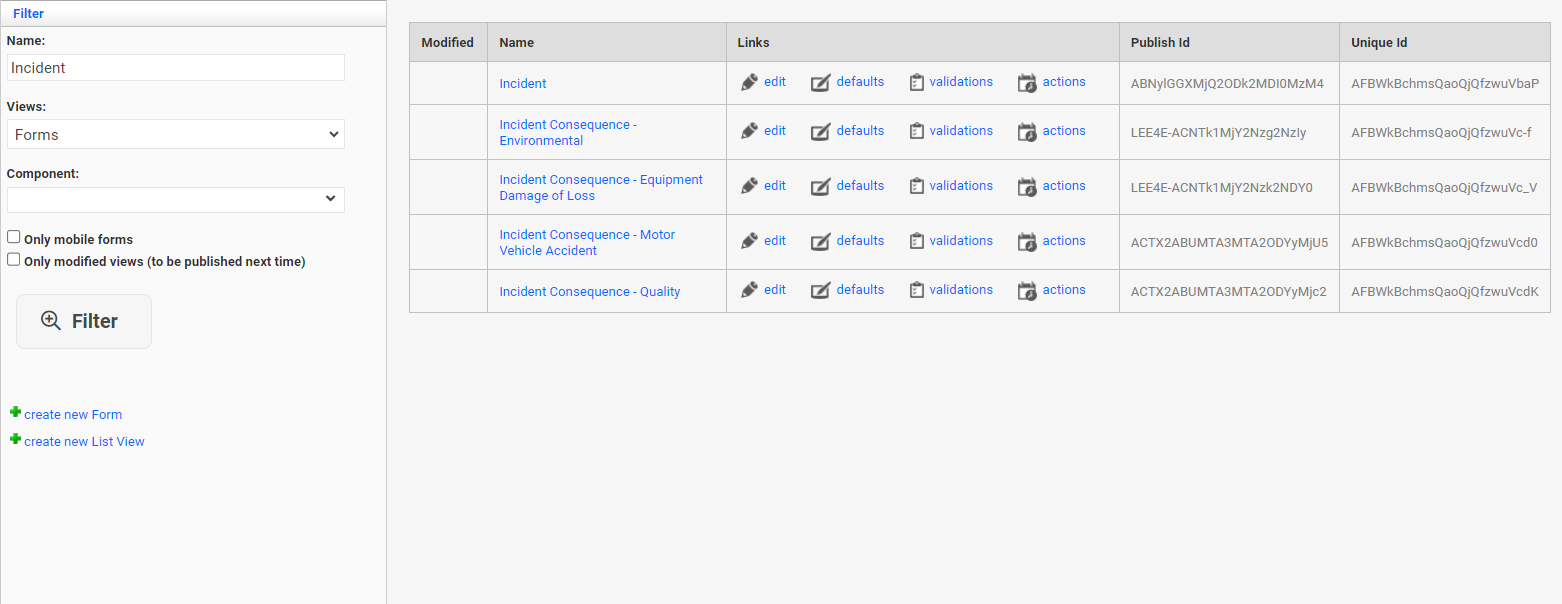This screenshot has width=1562, height=604.
Task: Click pencil edit icon for Equipment Damage of Loss
Action: click(x=749, y=186)
